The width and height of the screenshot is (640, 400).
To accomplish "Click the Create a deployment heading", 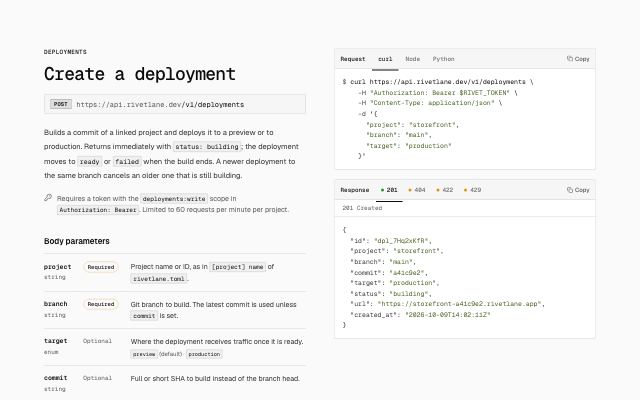I will 140,74.
